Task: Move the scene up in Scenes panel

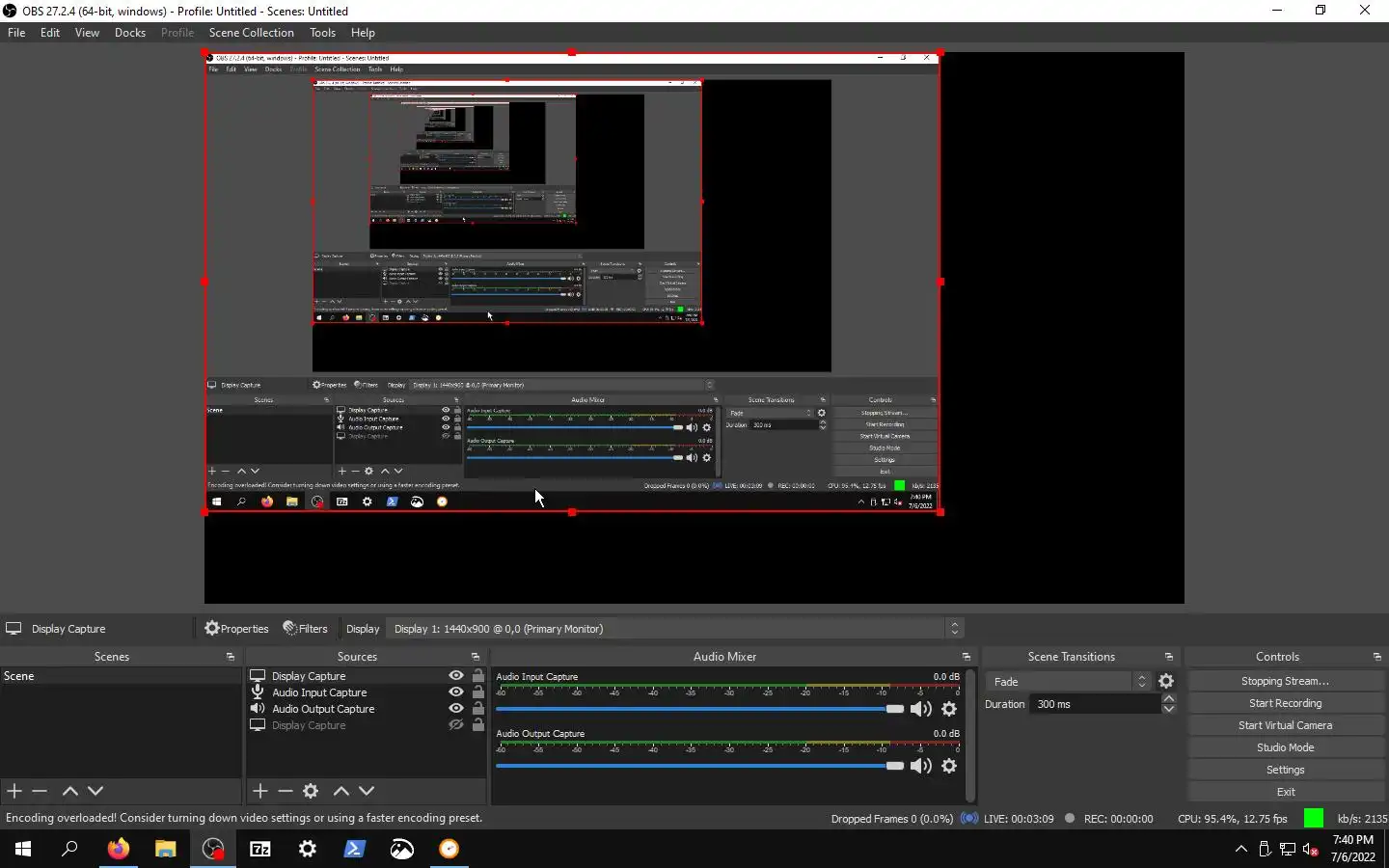Action: tap(69, 791)
